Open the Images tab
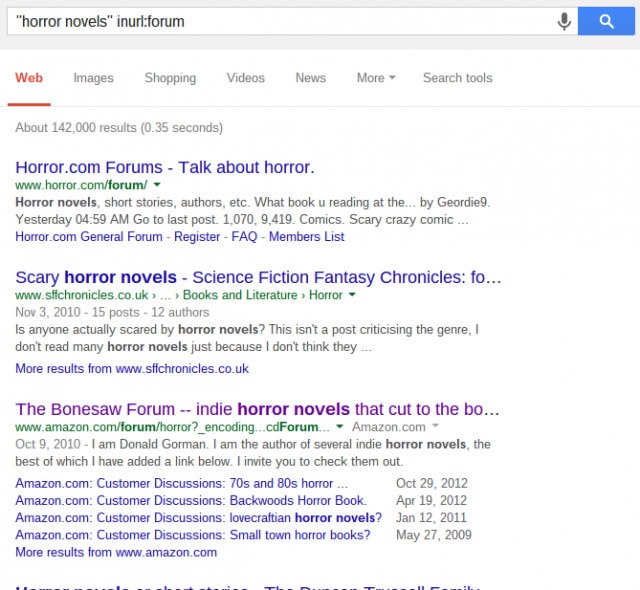This screenshot has width=640, height=590. 93,78
